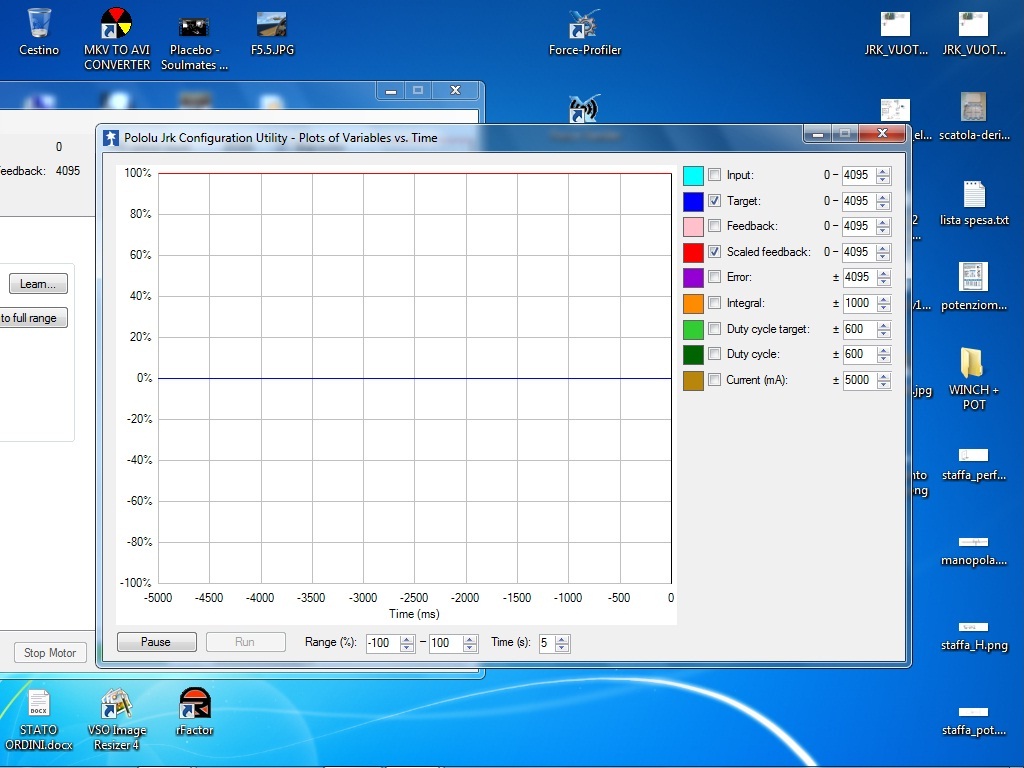1024x768 pixels.
Task: Select the potenziom... desktop file
Action: point(974,286)
